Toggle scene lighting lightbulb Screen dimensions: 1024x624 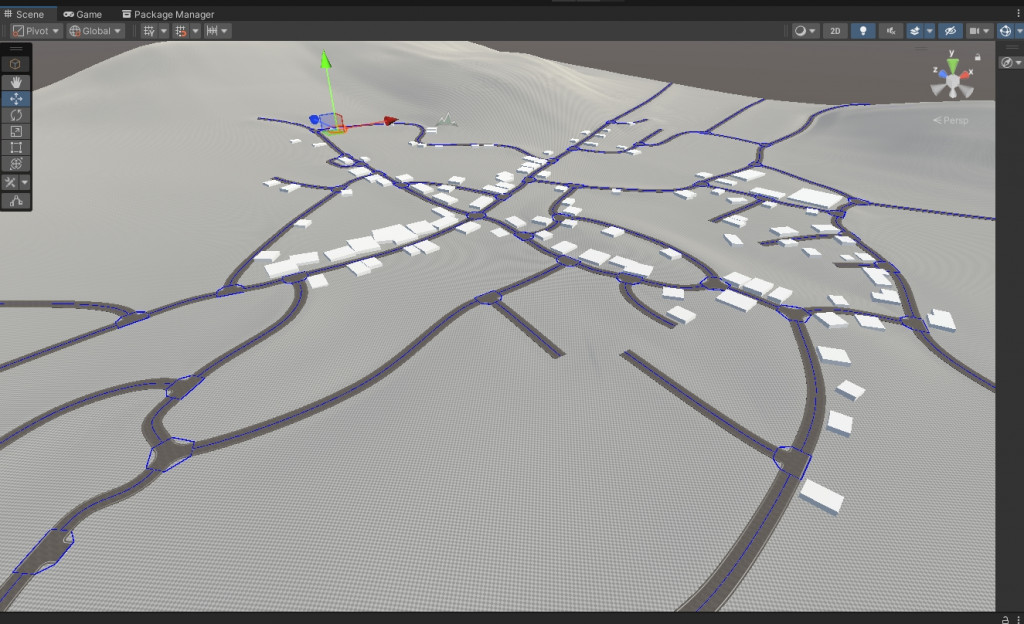863,31
